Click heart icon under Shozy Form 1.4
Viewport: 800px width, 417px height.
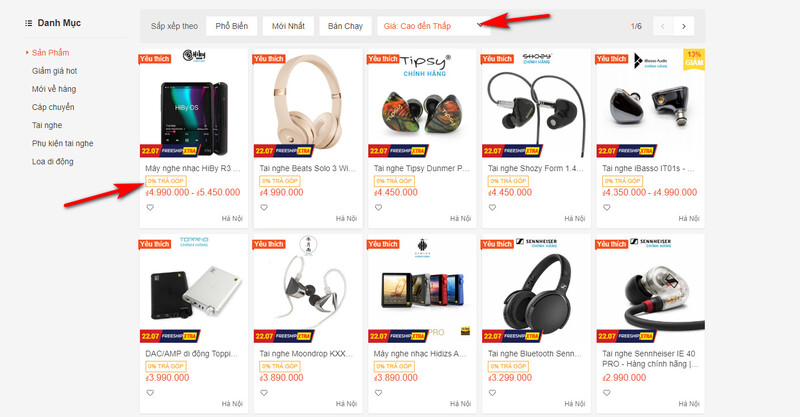(x=492, y=207)
